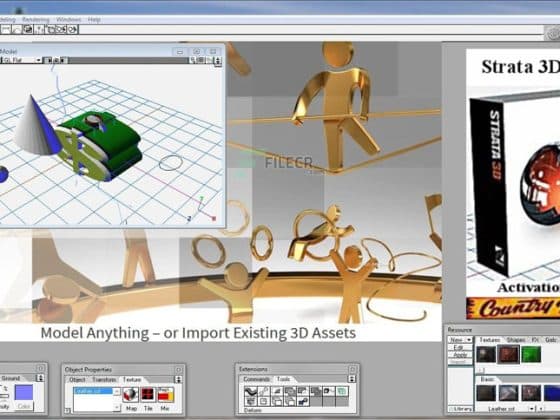This screenshot has width=560, height=420.
Task: Select the Basic tab in Resource library
Action: point(487,379)
